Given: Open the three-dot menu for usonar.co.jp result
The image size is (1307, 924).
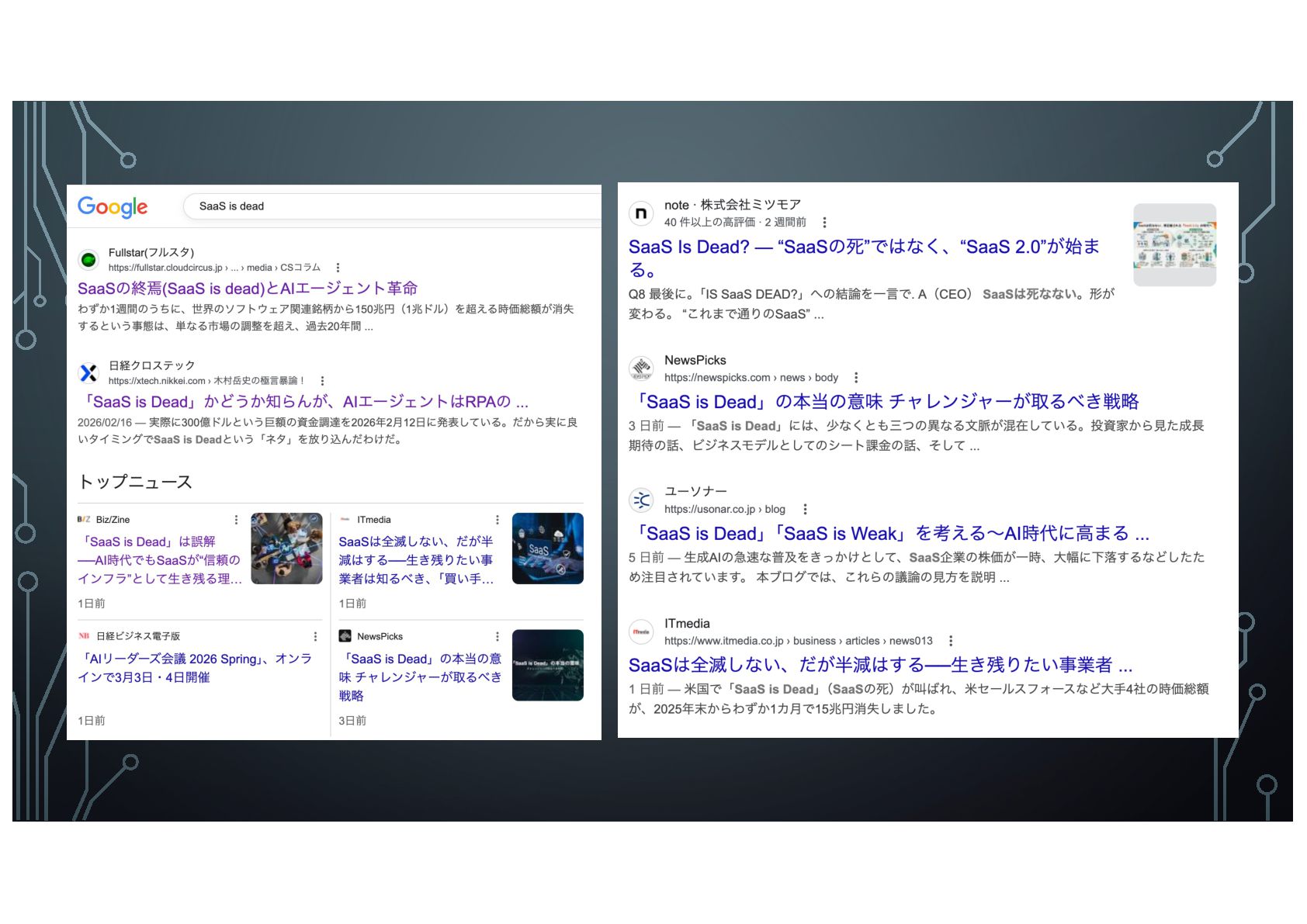Looking at the screenshot, I should pyautogui.click(x=805, y=510).
